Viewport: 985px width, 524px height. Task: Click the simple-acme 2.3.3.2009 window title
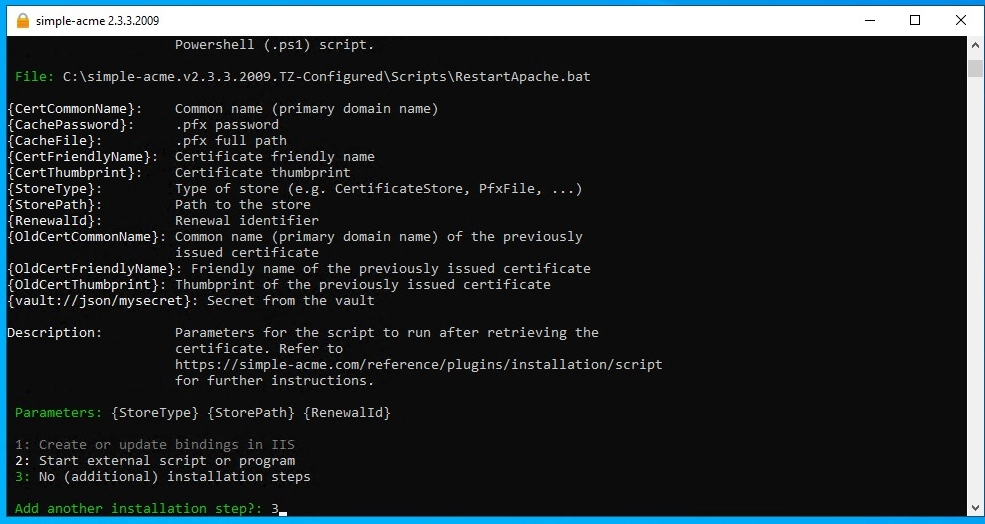click(97, 21)
